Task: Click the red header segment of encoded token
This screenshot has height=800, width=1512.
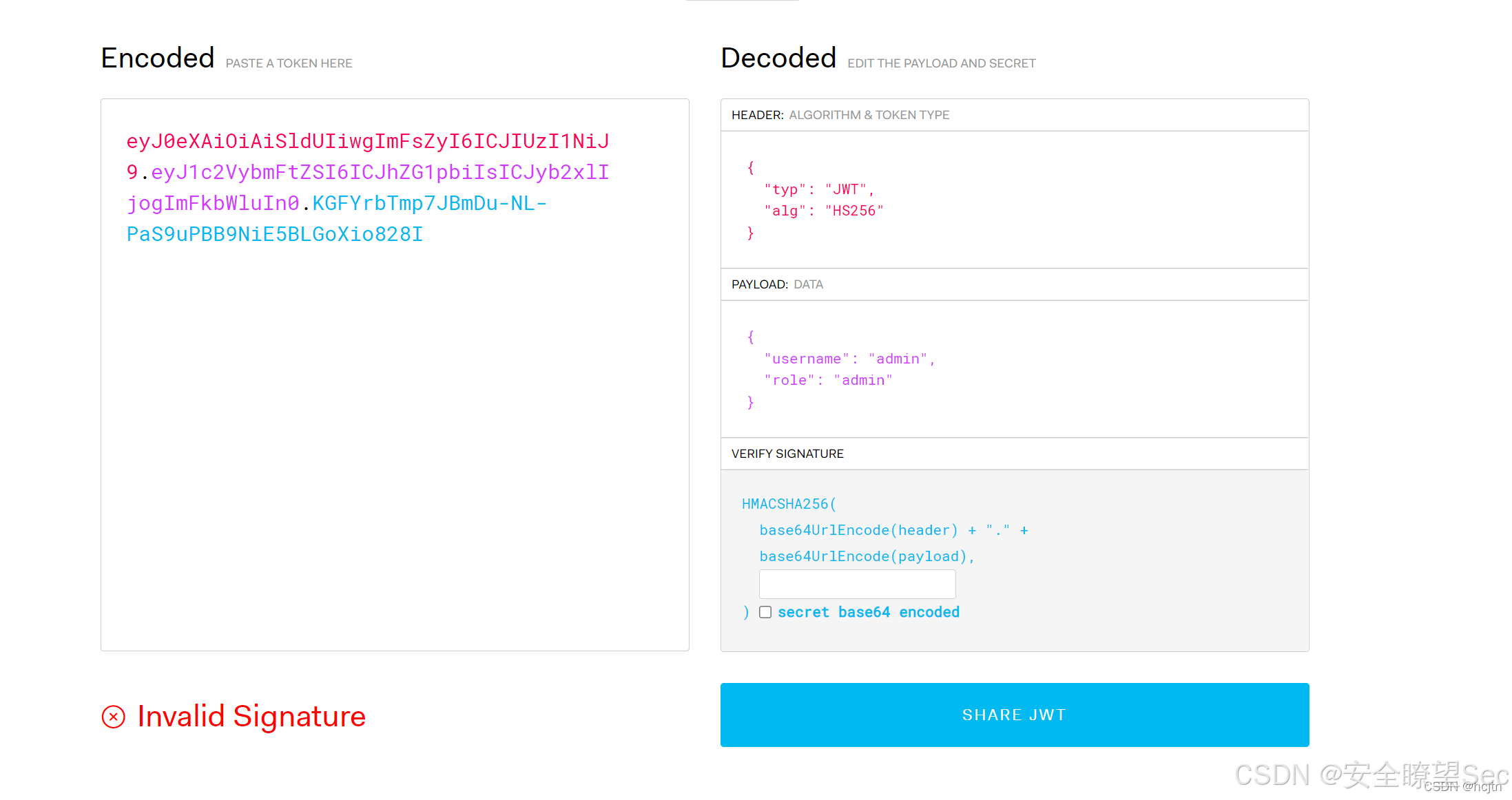Action: 367,142
